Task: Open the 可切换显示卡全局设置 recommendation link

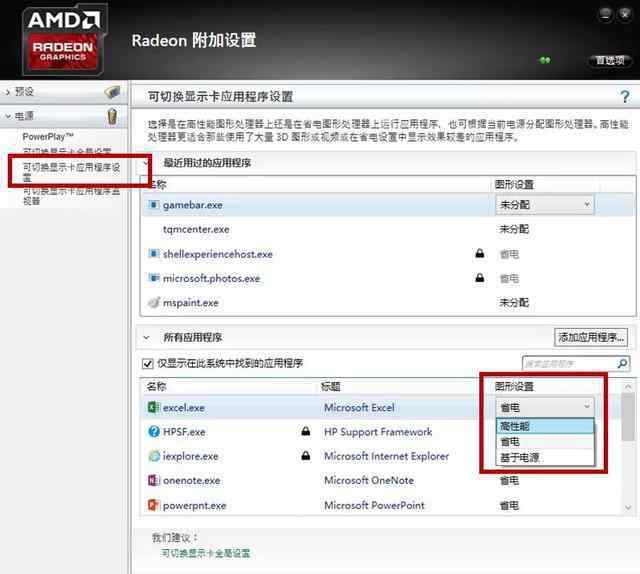Action: (x=206, y=553)
